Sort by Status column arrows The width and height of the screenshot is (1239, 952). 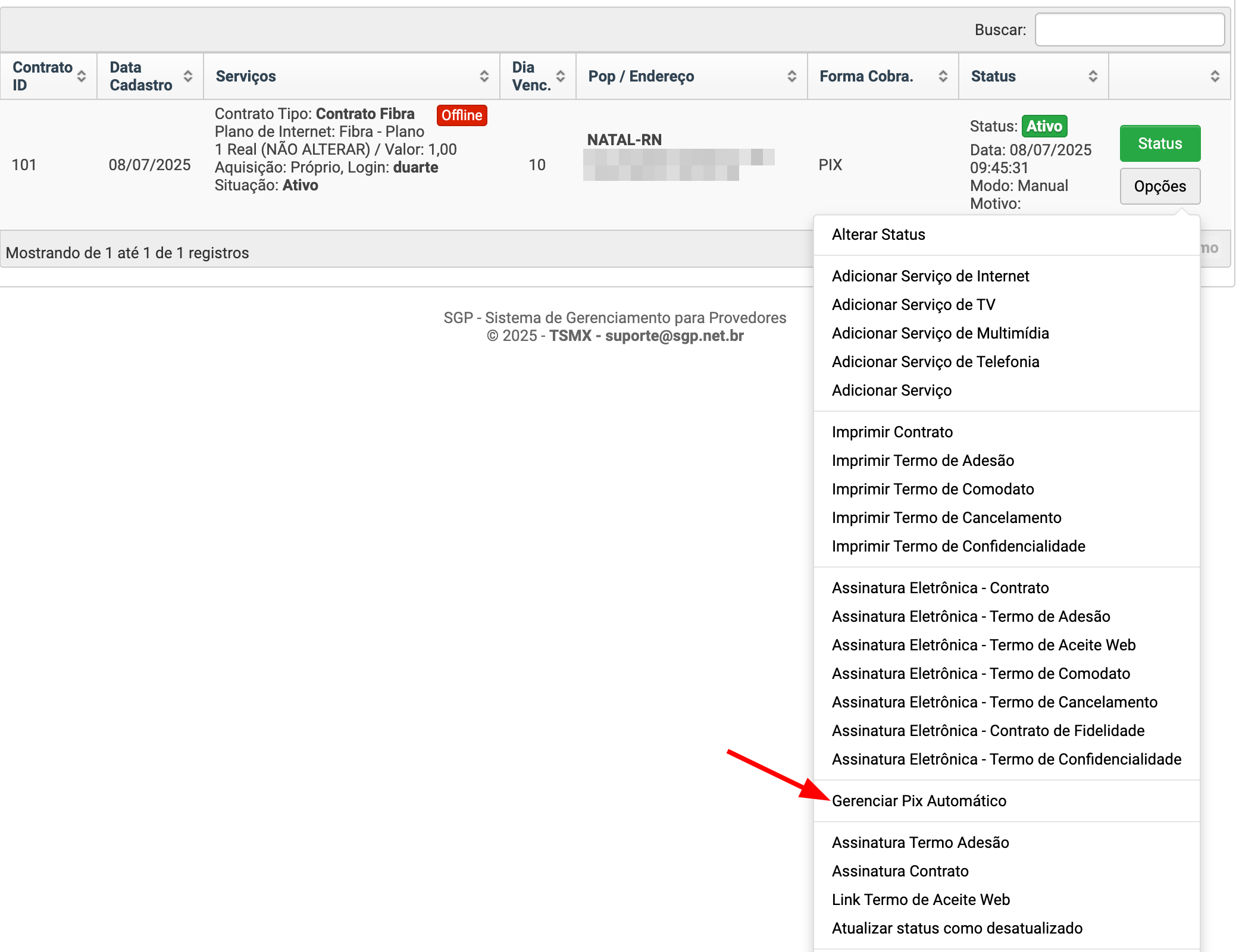1093,76
